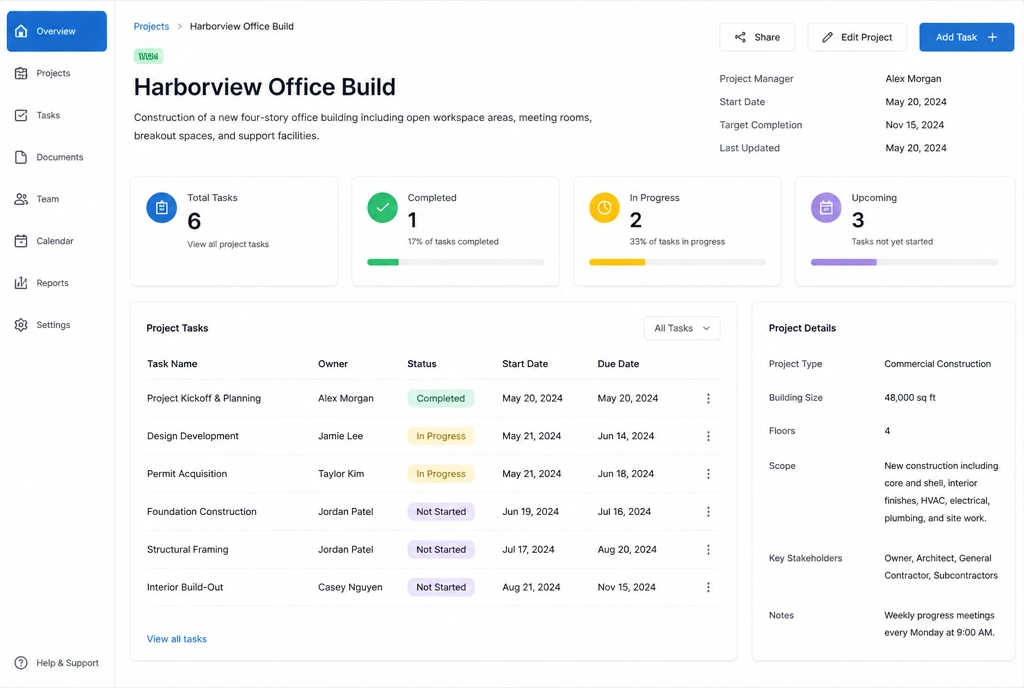Click the Overview home icon in sidebar

(x=21, y=31)
